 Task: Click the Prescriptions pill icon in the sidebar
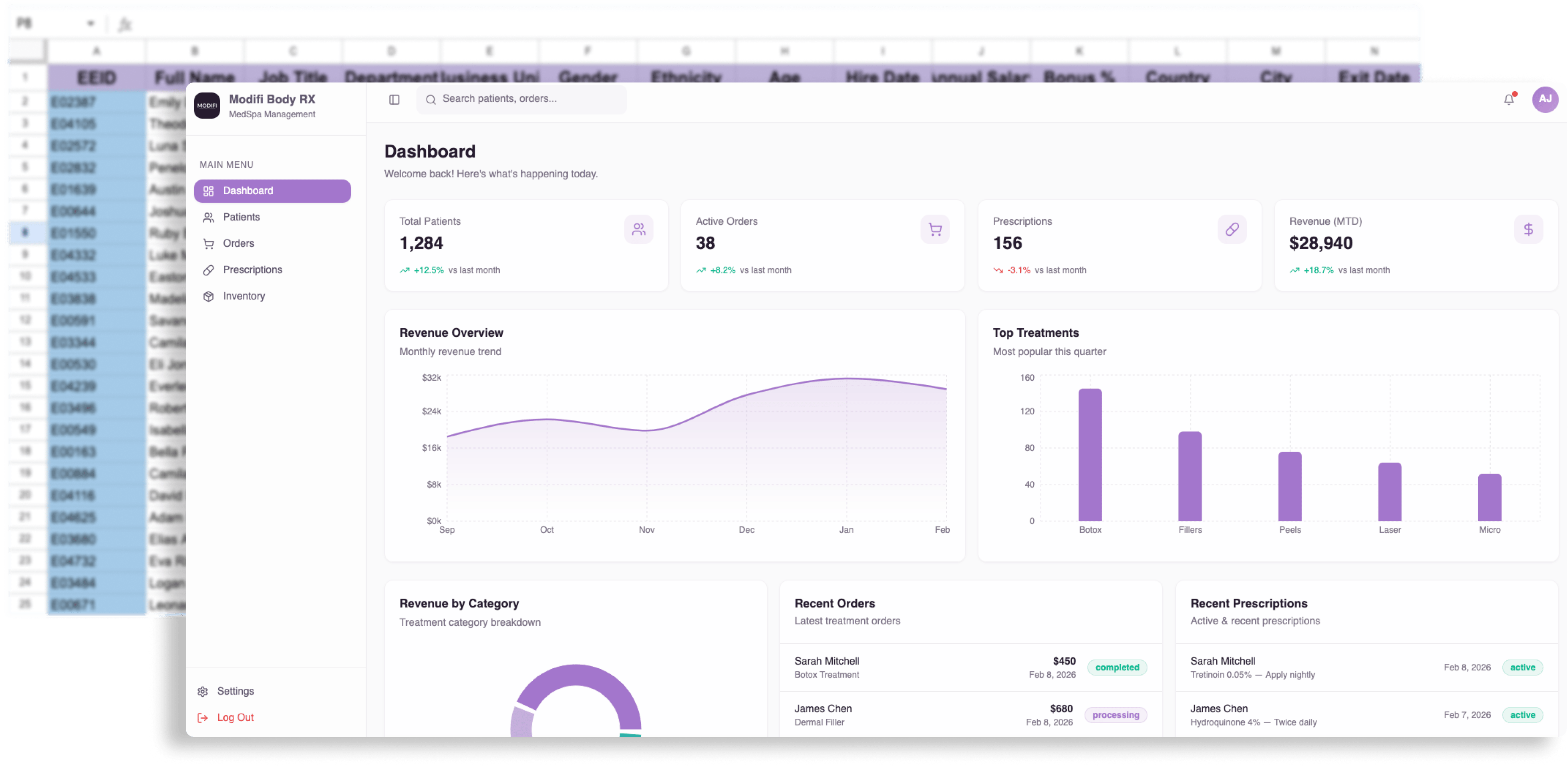[208, 269]
